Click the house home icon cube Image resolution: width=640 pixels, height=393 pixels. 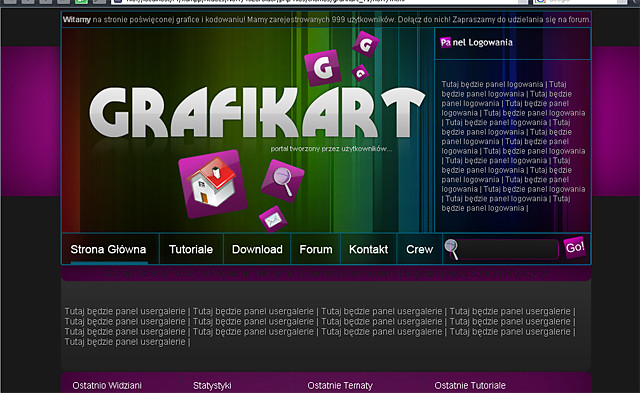pos(212,184)
